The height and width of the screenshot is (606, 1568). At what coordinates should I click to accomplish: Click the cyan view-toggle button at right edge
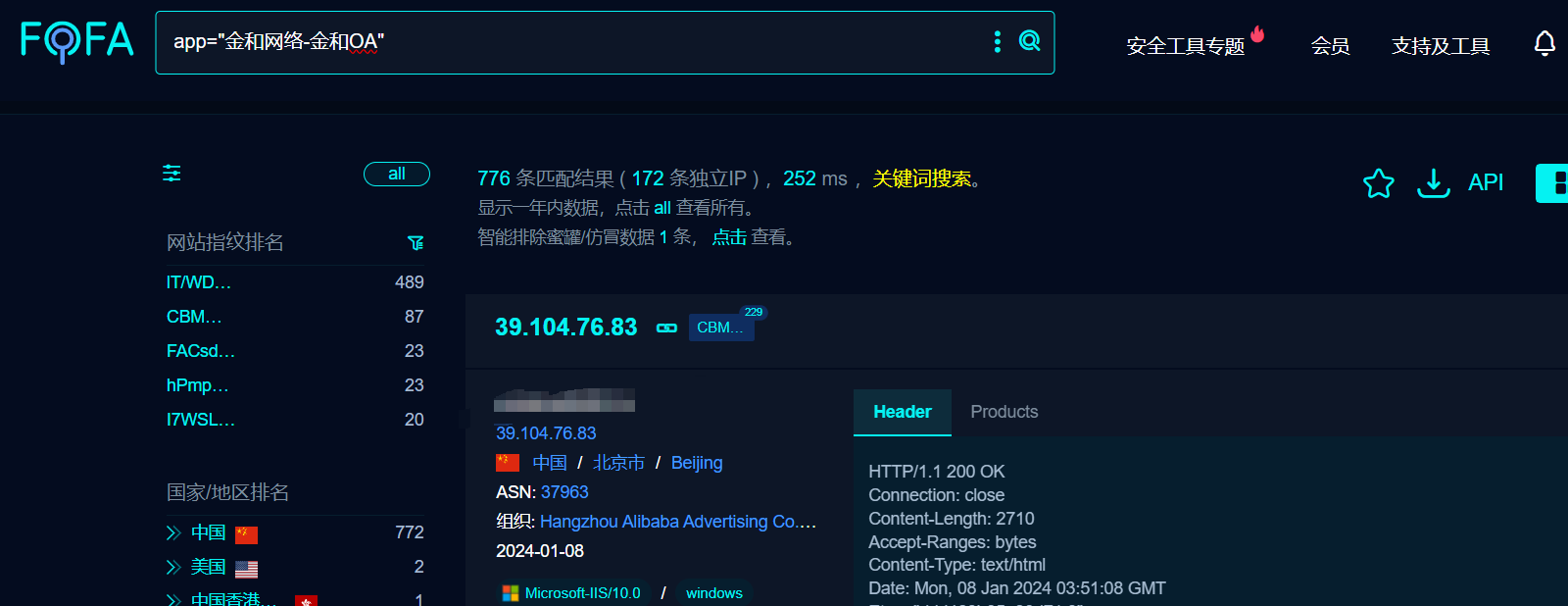1552,183
